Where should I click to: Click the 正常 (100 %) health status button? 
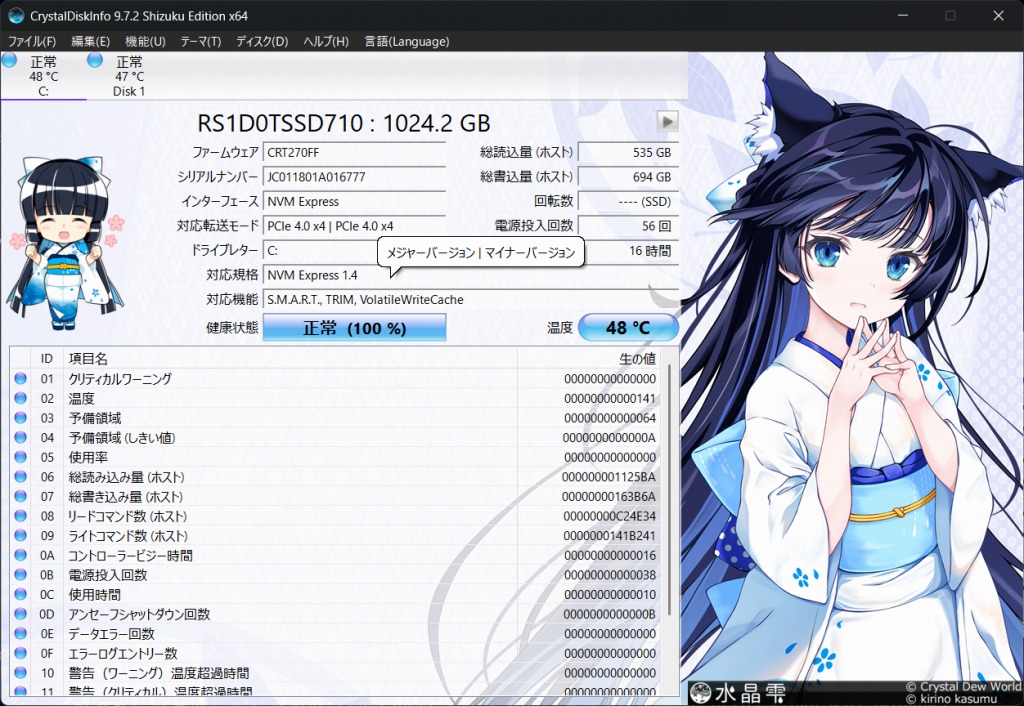click(x=354, y=328)
